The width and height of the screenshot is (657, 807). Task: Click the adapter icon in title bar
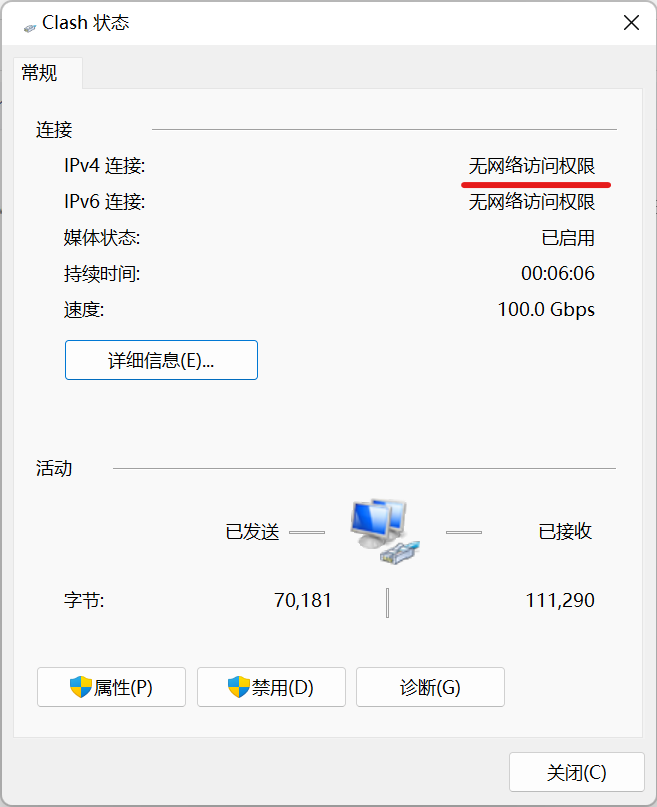point(30,28)
